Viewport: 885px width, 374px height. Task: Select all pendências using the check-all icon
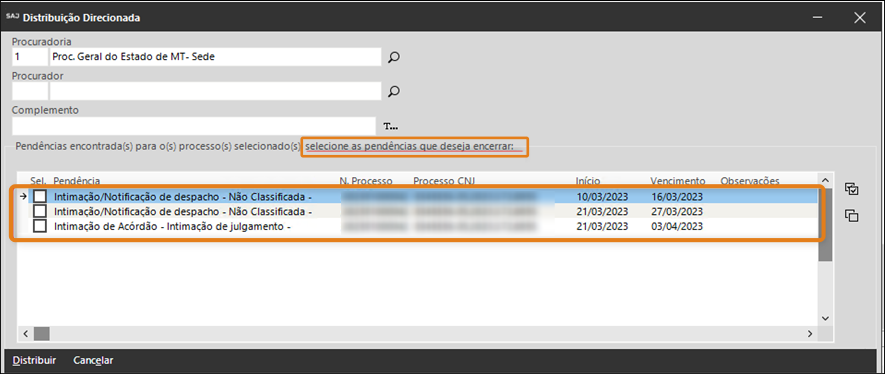click(852, 190)
